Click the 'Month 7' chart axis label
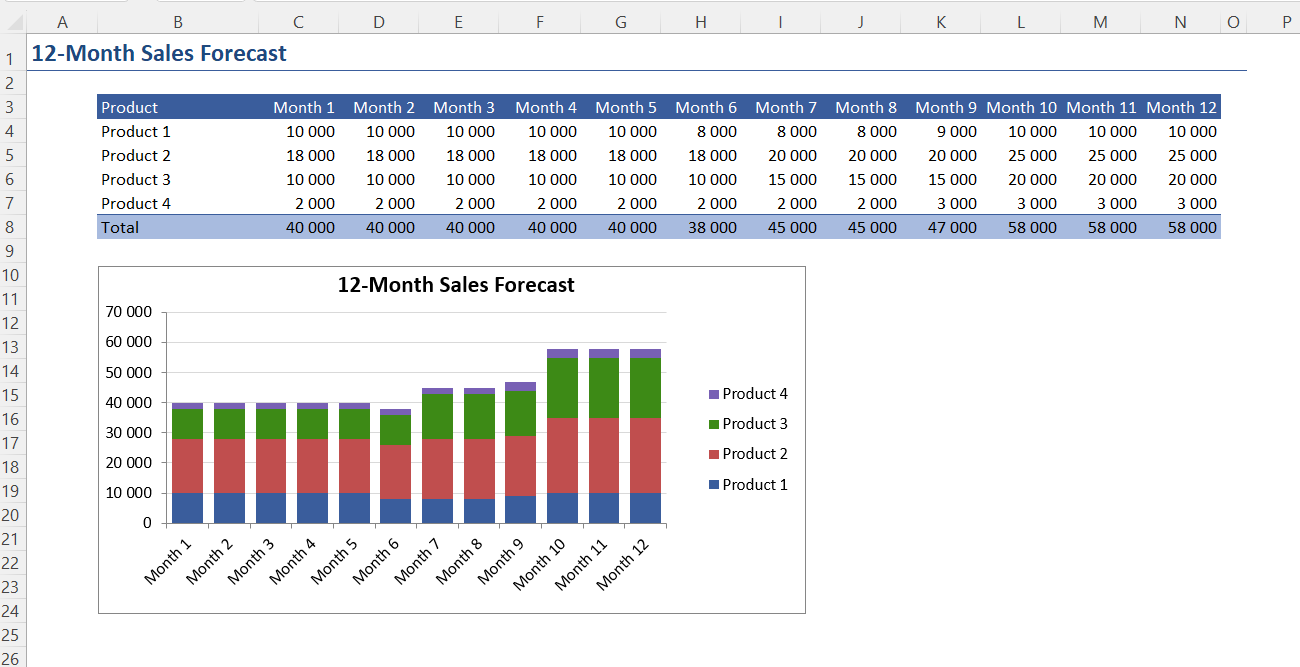Viewport: 1300px width, 667px height. [x=417, y=560]
